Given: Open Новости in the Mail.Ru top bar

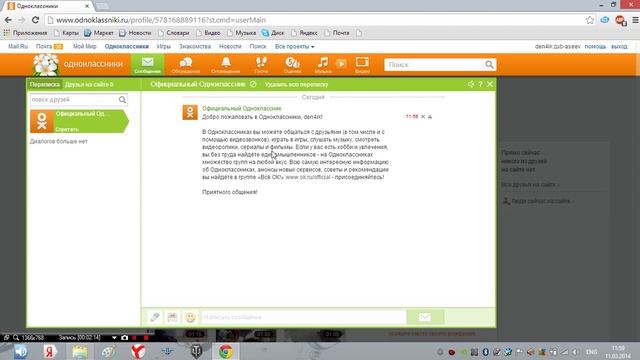Looking at the screenshot, I should pyautogui.click(x=230, y=47).
